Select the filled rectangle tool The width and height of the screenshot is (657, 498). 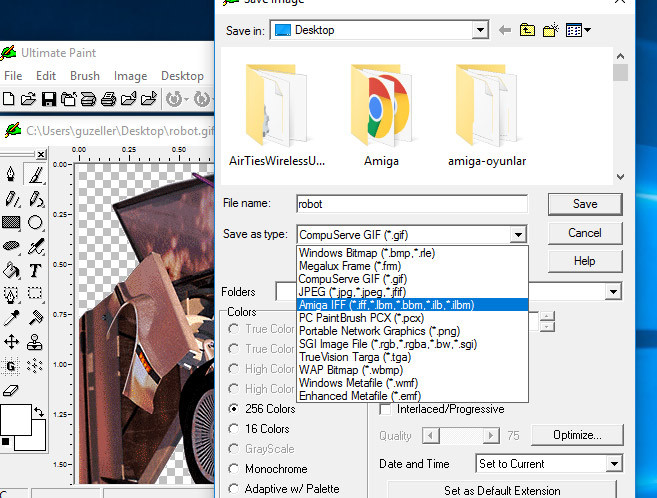[11, 222]
